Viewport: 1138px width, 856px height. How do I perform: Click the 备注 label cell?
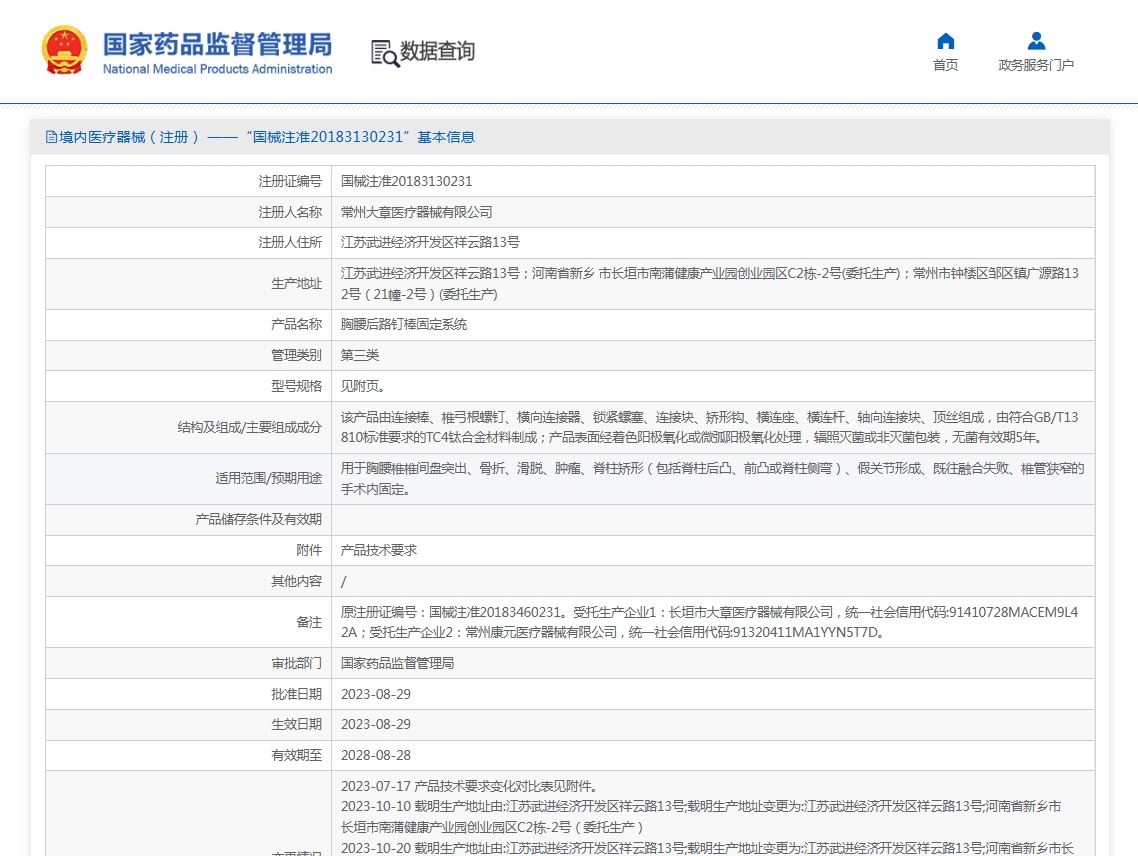(189, 622)
